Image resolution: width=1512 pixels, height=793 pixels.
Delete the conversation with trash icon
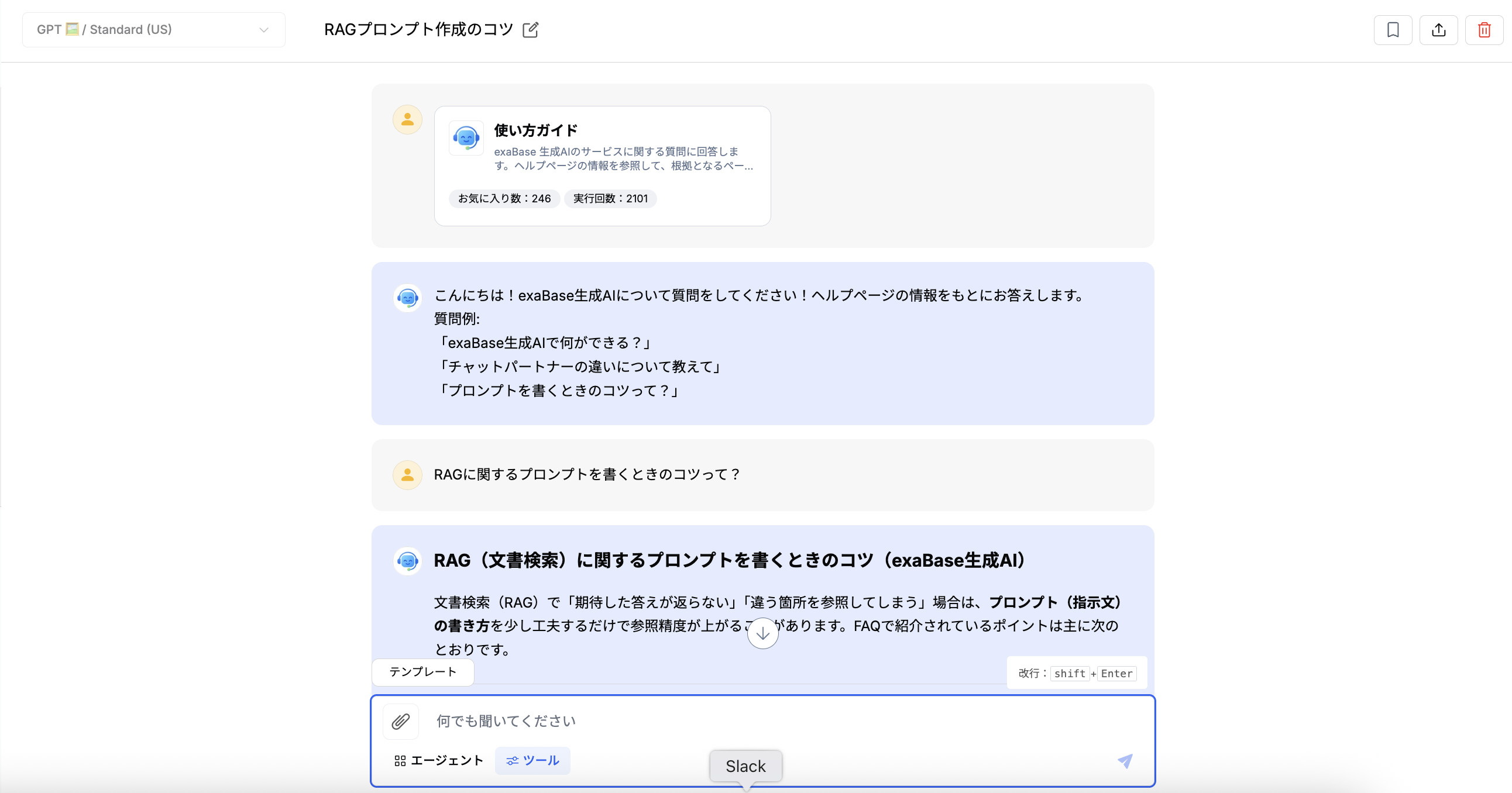[x=1484, y=30]
